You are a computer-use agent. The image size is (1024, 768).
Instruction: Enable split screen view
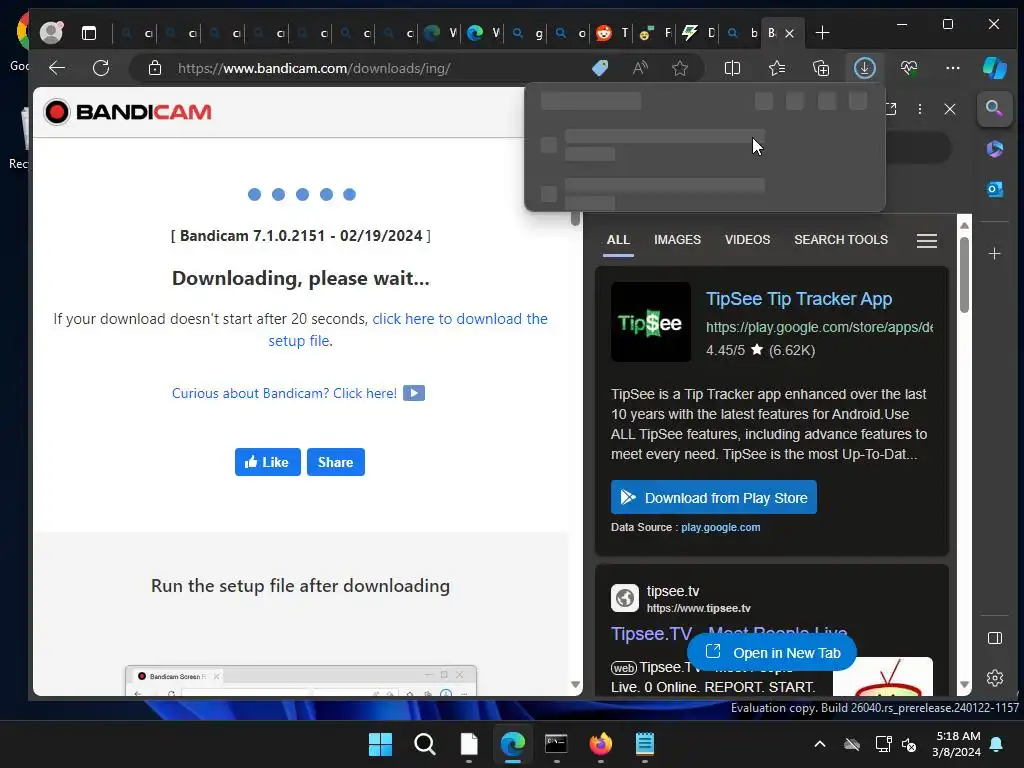point(732,68)
